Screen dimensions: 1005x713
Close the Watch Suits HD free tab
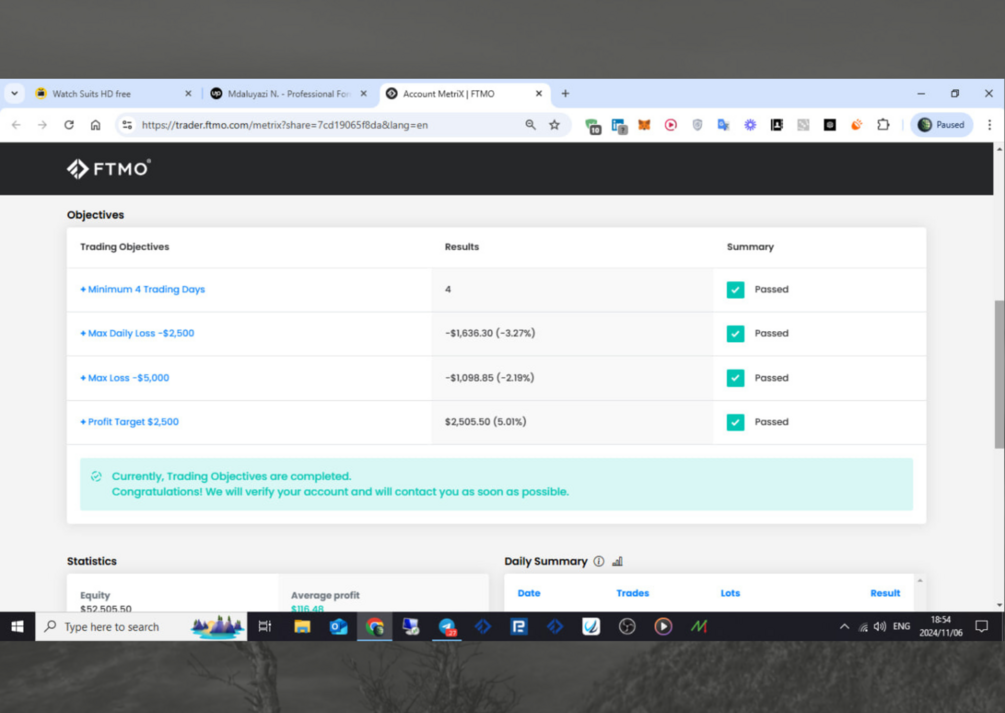click(188, 94)
